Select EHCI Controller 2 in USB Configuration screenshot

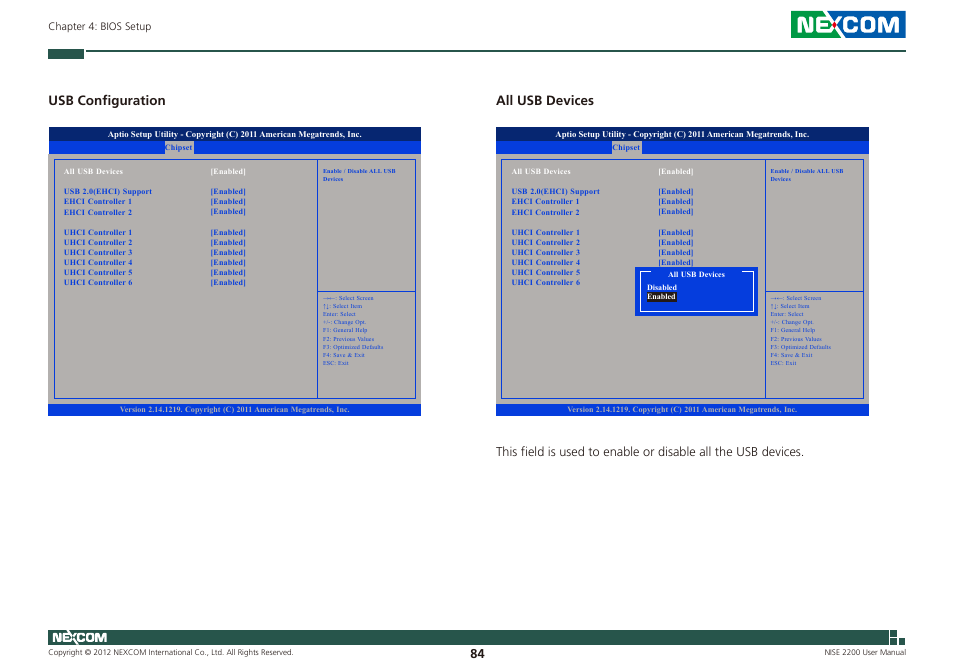[x=98, y=212]
